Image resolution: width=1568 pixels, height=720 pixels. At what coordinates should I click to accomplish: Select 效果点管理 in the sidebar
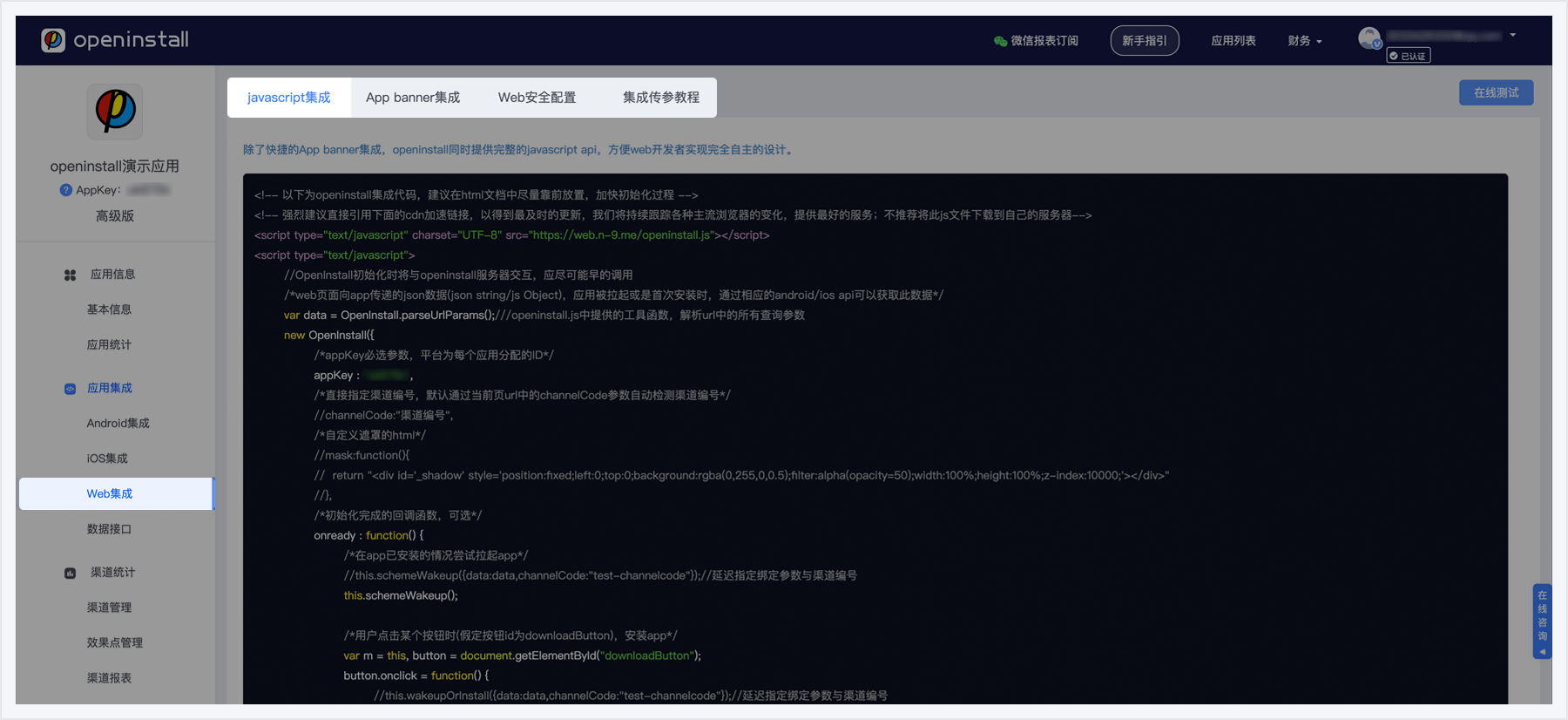114,643
